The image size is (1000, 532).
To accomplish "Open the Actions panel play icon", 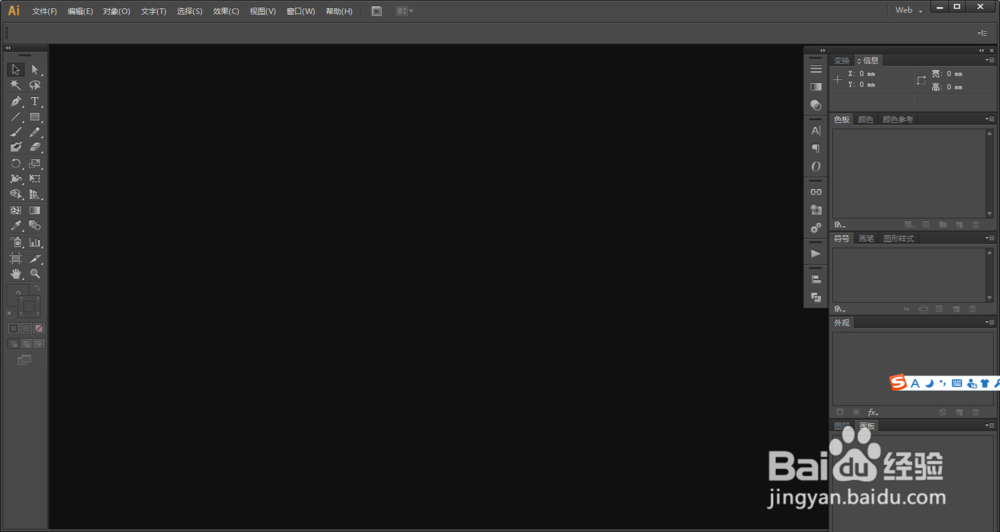I will (816, 254).
